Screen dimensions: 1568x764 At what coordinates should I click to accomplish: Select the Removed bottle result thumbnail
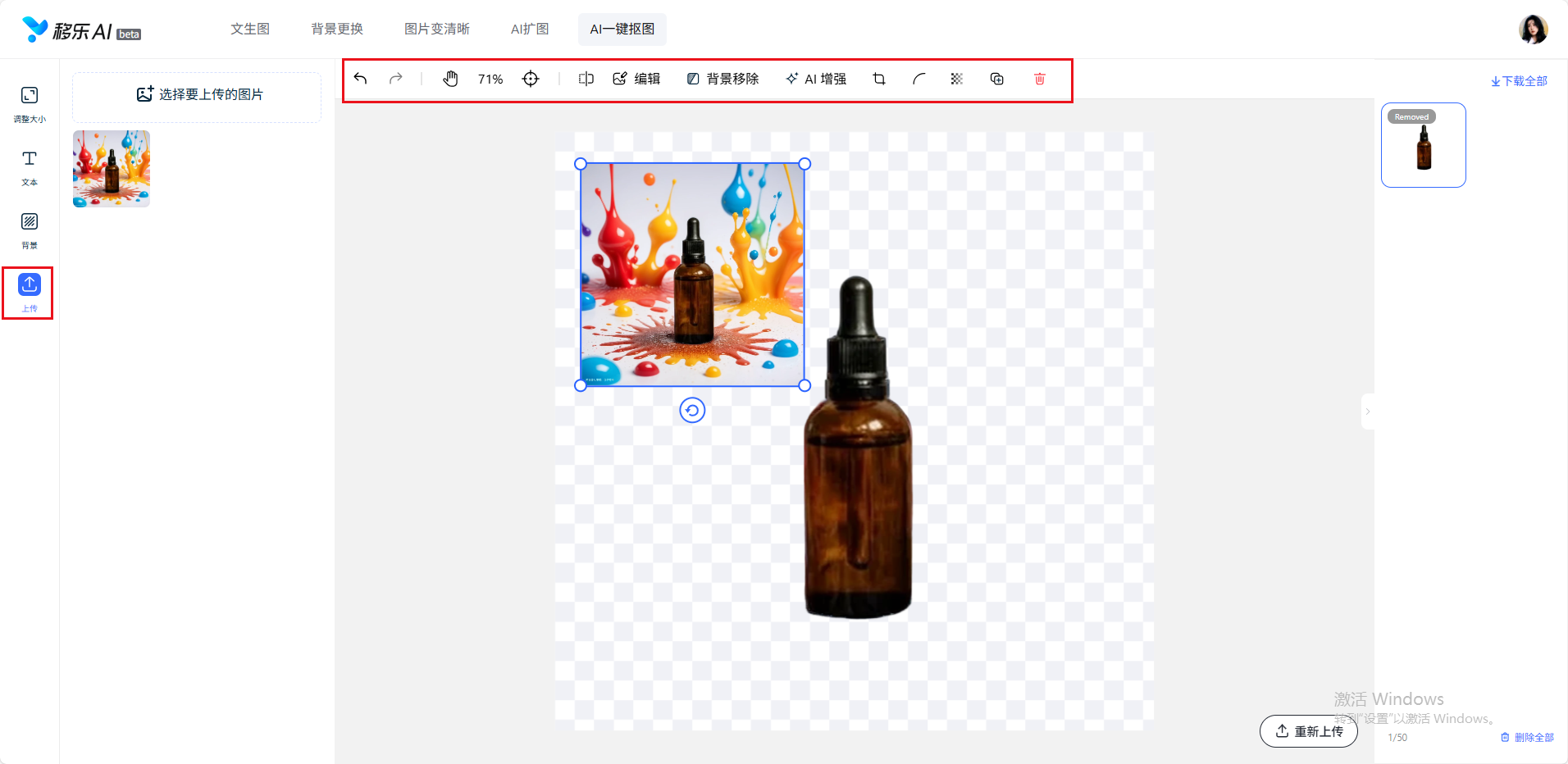tap(1424, 145)
